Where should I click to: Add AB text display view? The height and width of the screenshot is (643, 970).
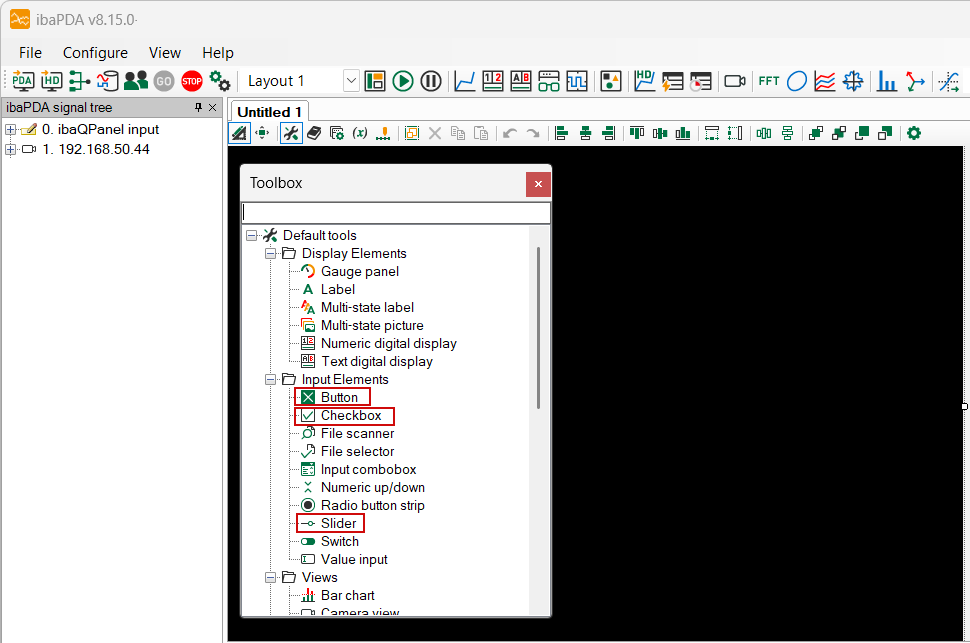pyautogui.click(x=521, y=81)
